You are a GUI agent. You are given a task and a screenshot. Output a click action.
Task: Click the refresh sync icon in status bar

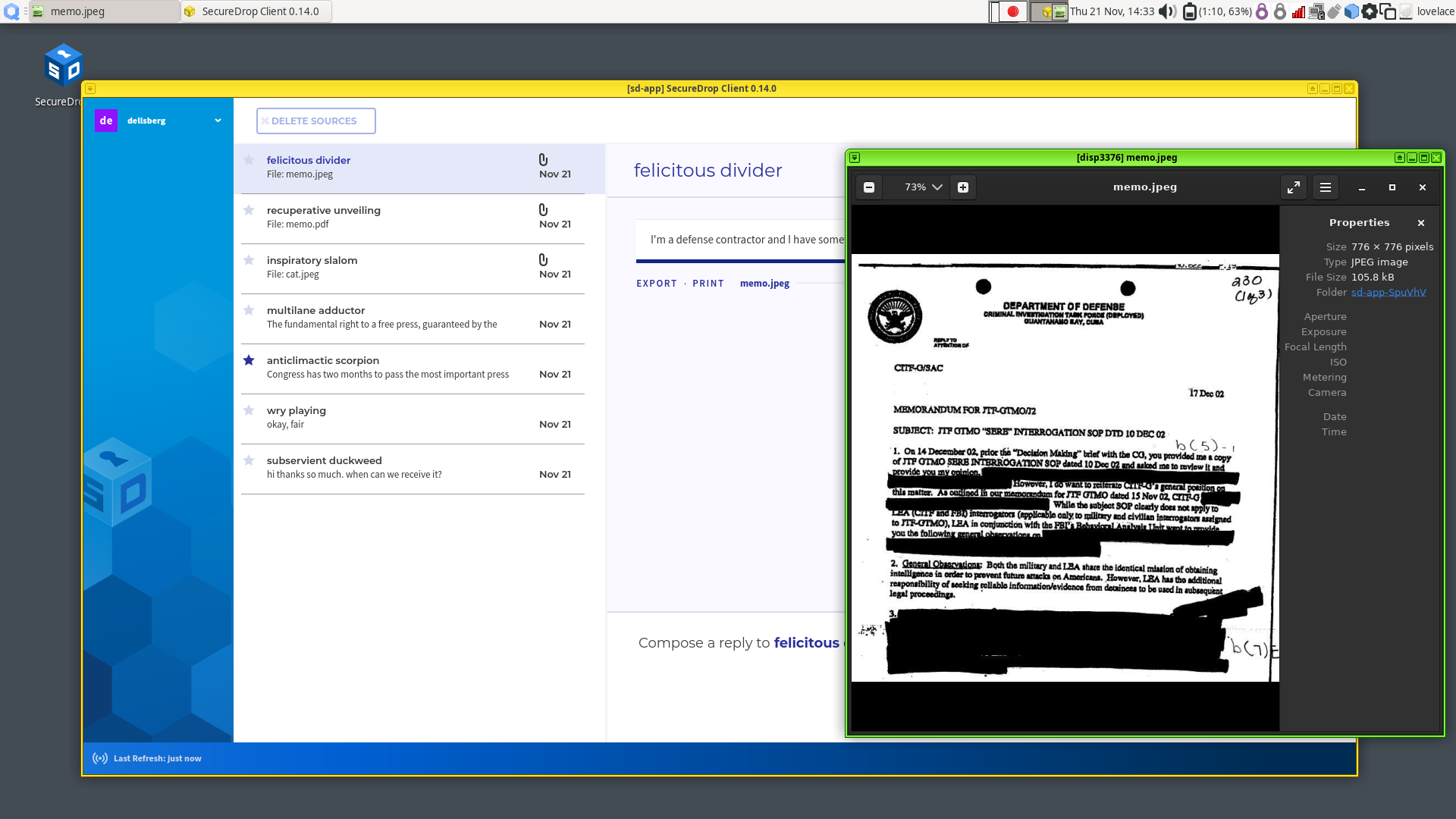coord(100,758)
